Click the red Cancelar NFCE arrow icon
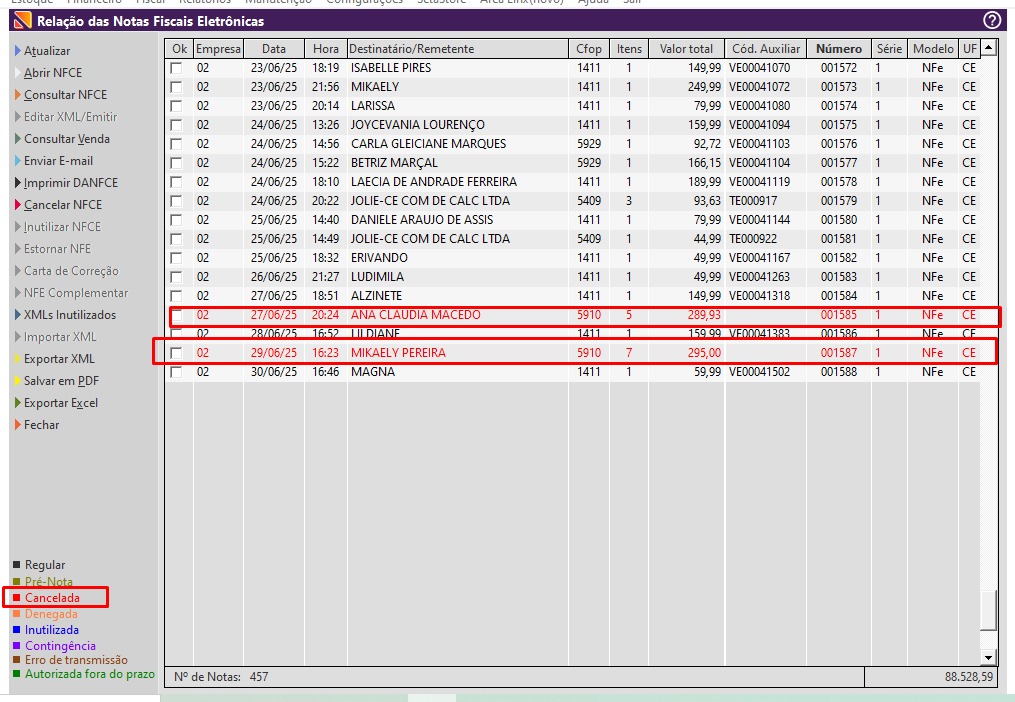 (x=17, y=205)
